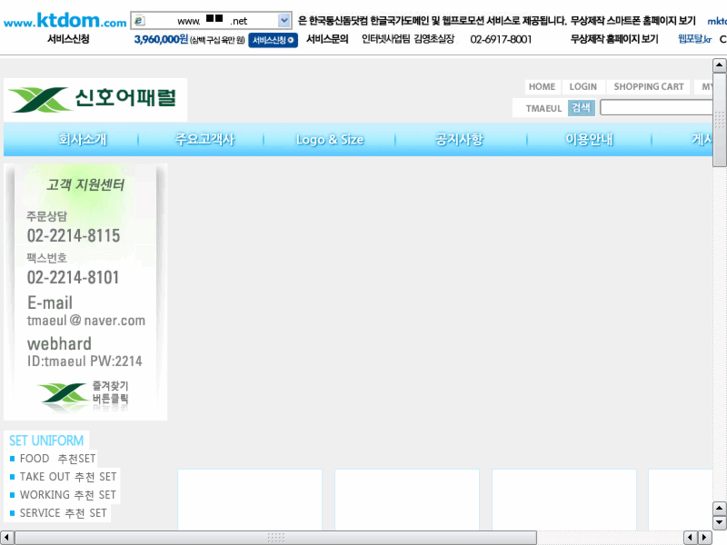Image resolution: width=727 pixels, height=545 pixels.
Task: Open the 공지사항 menu
Action: point(459,139)
